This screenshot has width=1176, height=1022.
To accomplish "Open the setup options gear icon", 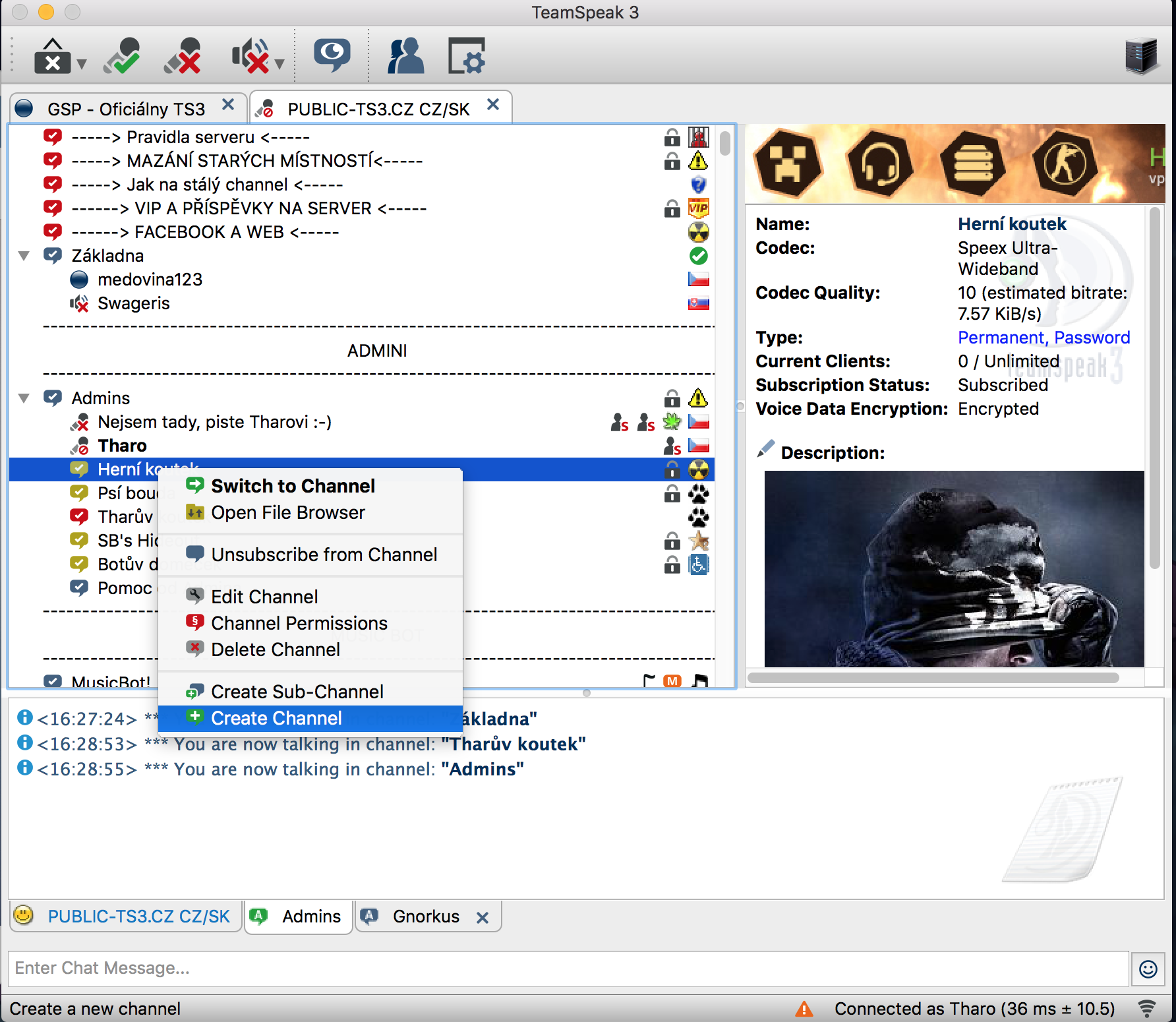I will pyautogui.click(x=467, y=56).
